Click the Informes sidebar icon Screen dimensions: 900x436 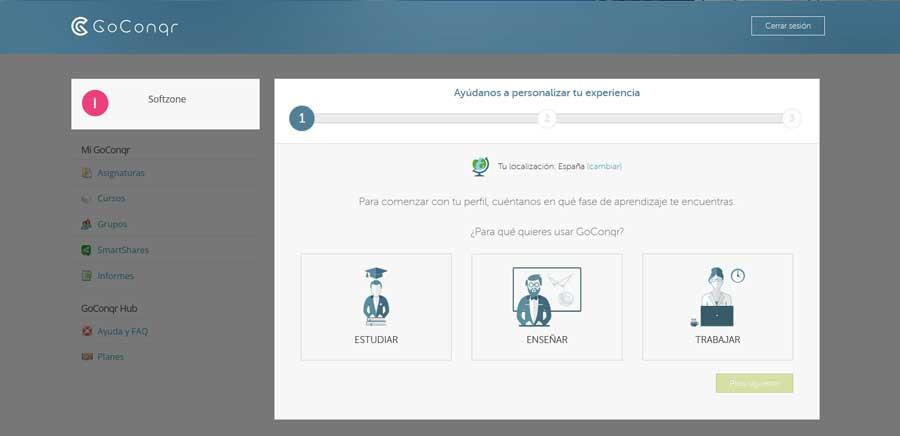coord(87,276)
